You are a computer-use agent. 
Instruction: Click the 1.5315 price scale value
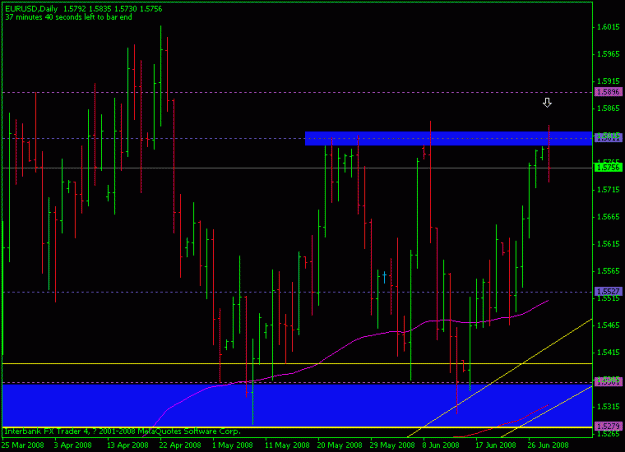(609, 407)
